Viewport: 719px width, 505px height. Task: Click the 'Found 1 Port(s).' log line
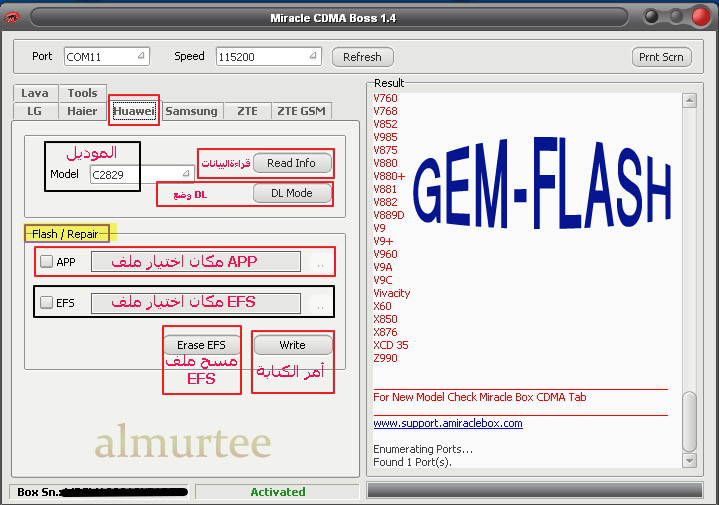[x=412, y=462]
